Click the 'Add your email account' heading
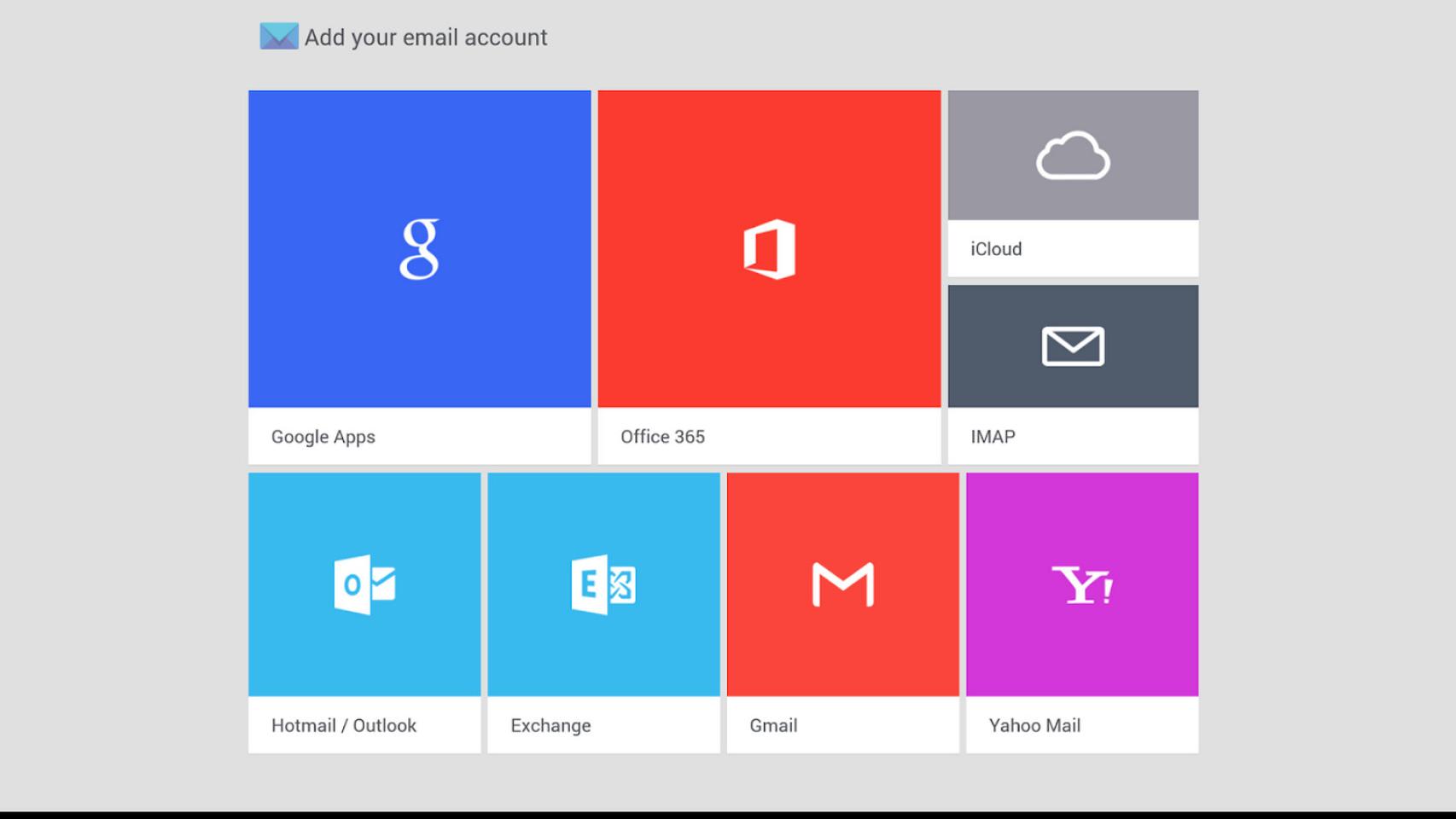 (427, 37)
